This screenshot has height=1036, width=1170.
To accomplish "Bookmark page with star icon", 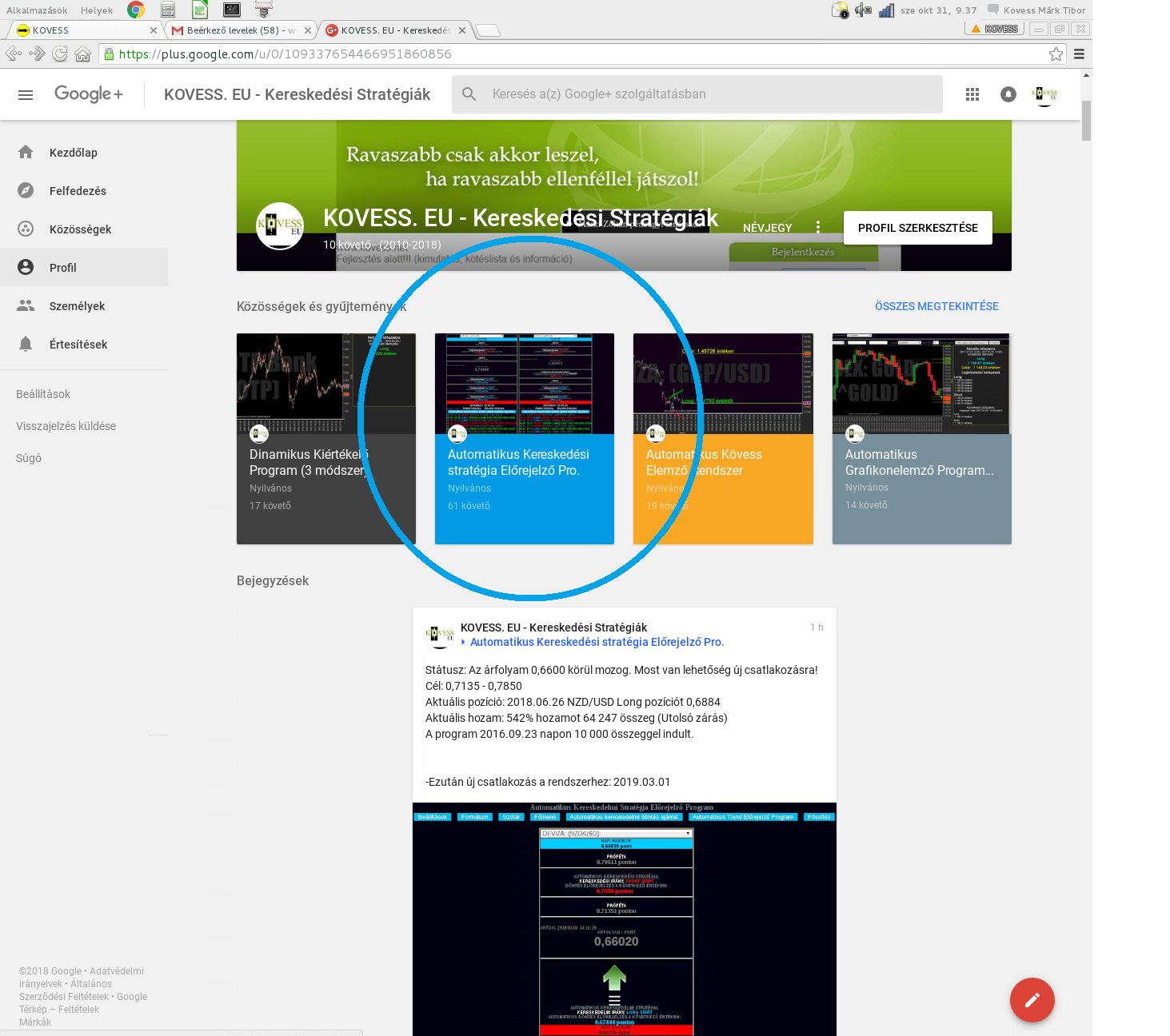I will 1056,54.
